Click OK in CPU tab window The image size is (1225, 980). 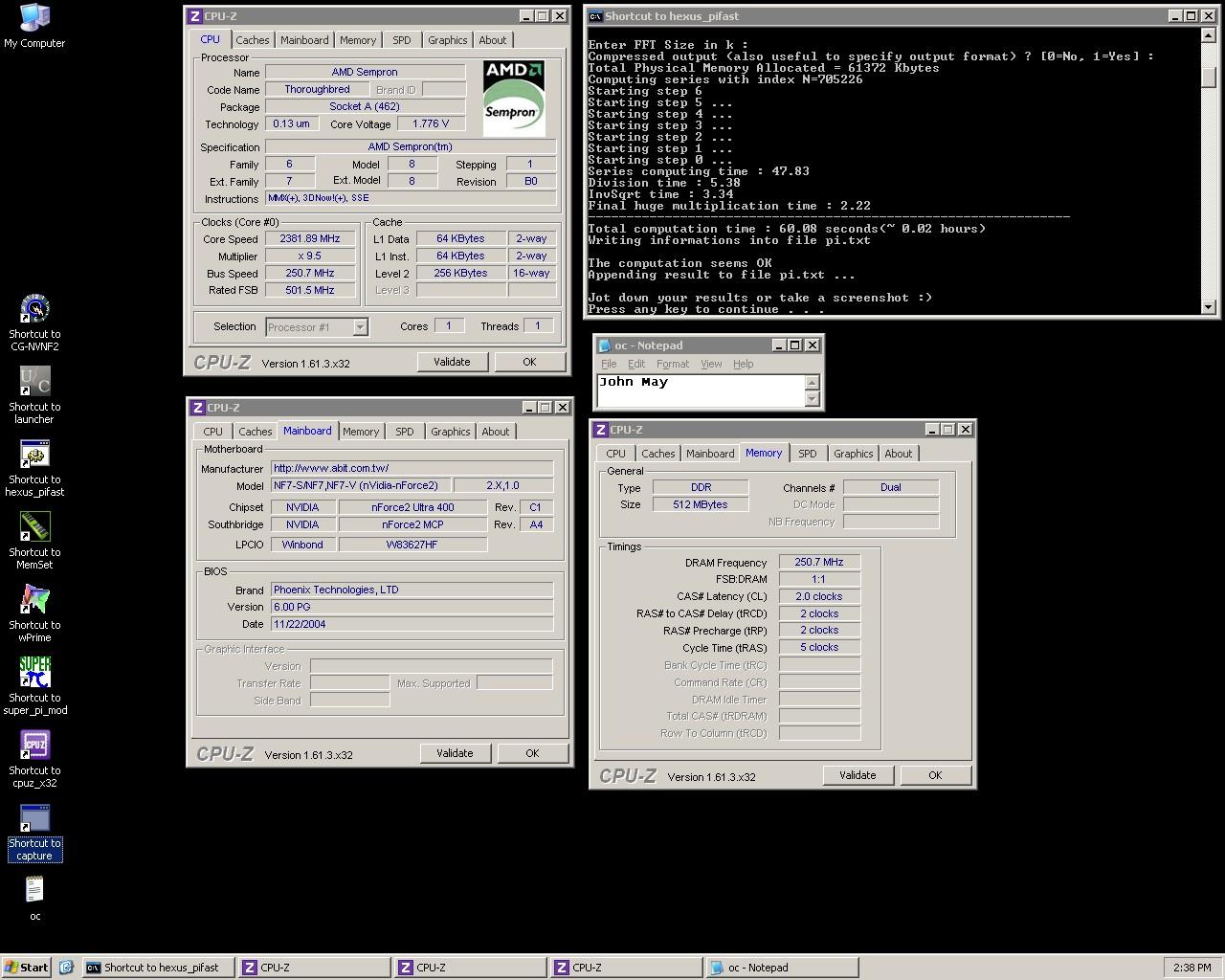(529, 362)
